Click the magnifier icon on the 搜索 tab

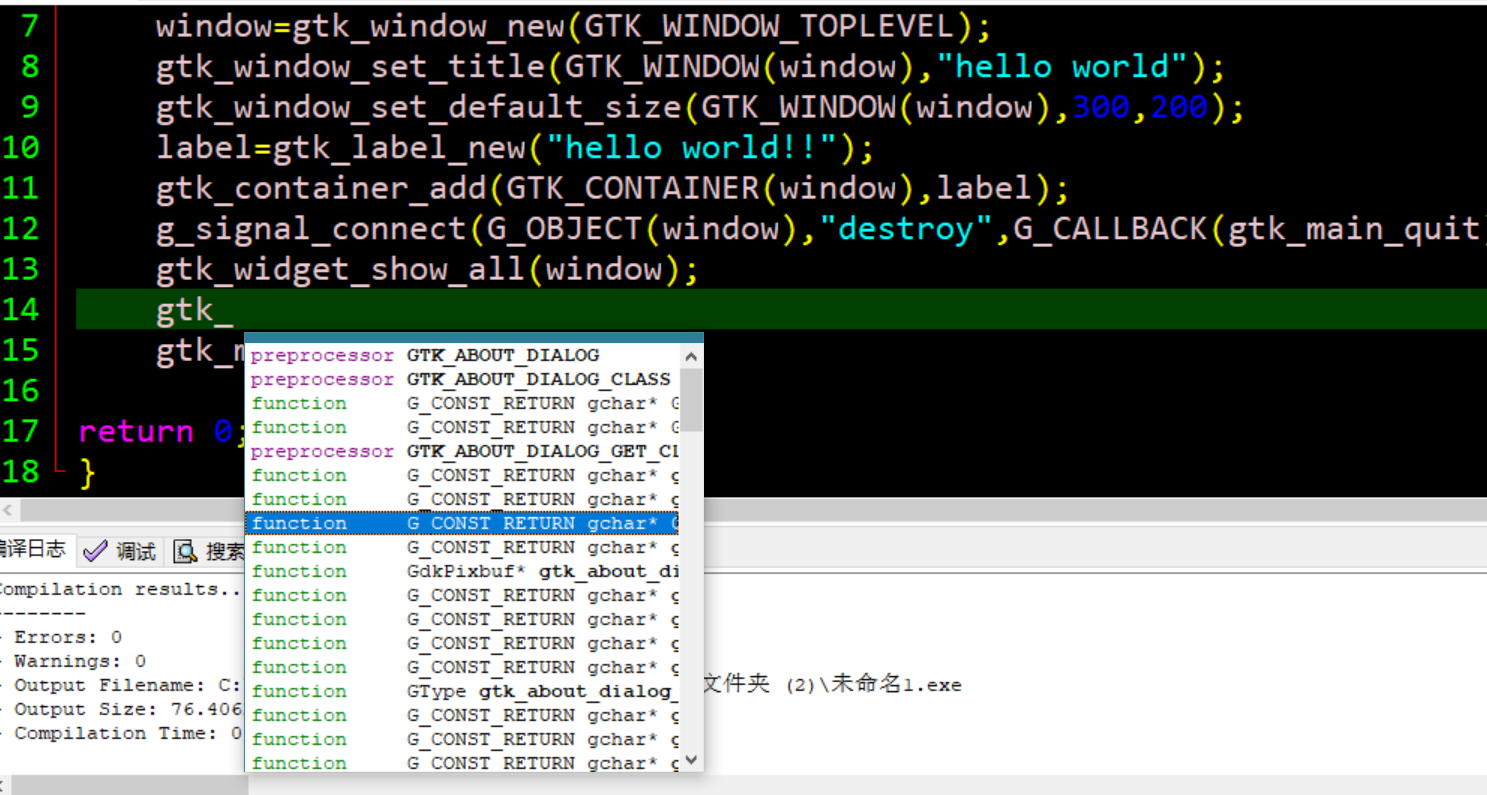tap(185, 551)
